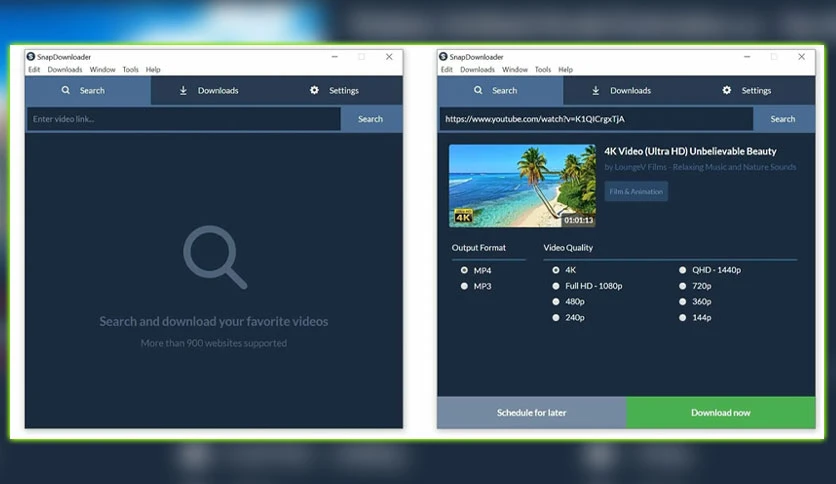Click the SnapDownloader logo in the left window's title bar
The height and width of the screenshot is (484, 836).
click(31, 57)
